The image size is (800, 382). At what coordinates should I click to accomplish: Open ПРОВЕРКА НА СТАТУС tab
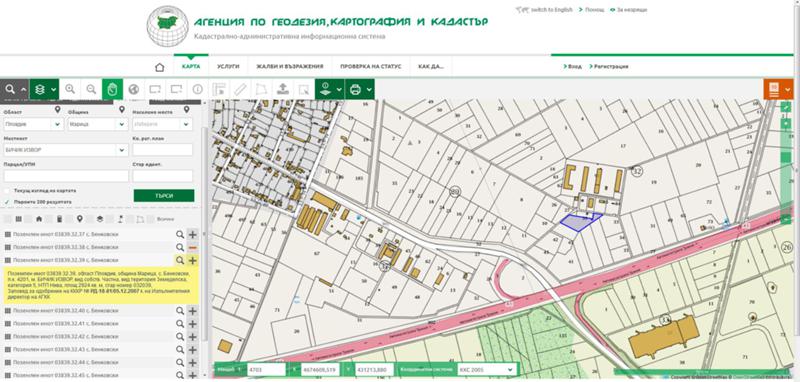coord(371,67)
